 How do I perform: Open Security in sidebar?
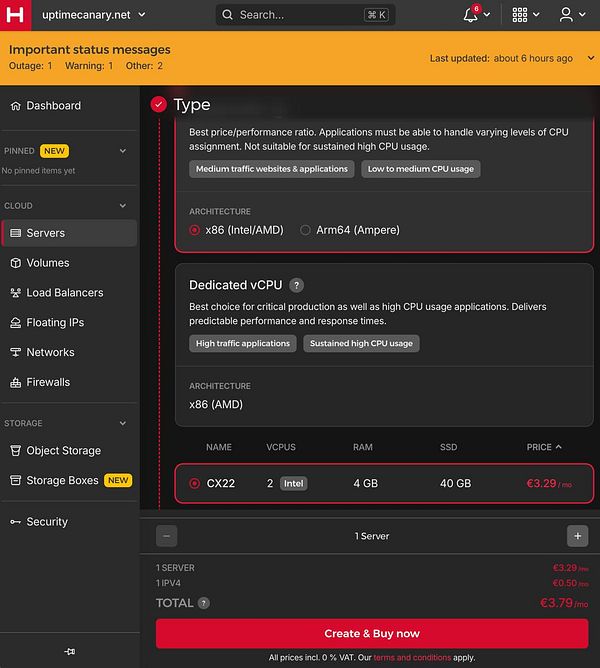point(69,522)
